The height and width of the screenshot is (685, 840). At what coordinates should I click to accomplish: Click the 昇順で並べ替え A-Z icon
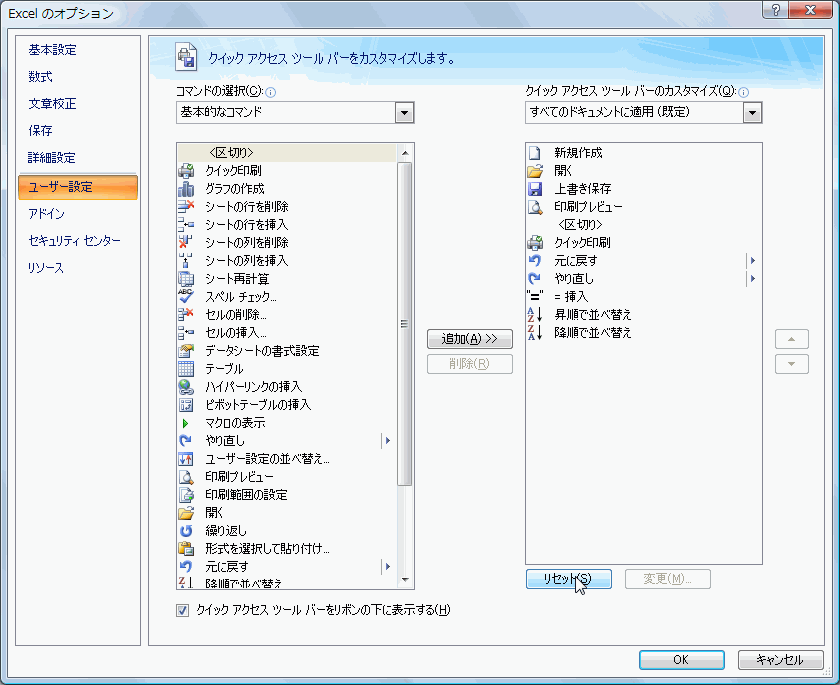click(x=535, y=315)
